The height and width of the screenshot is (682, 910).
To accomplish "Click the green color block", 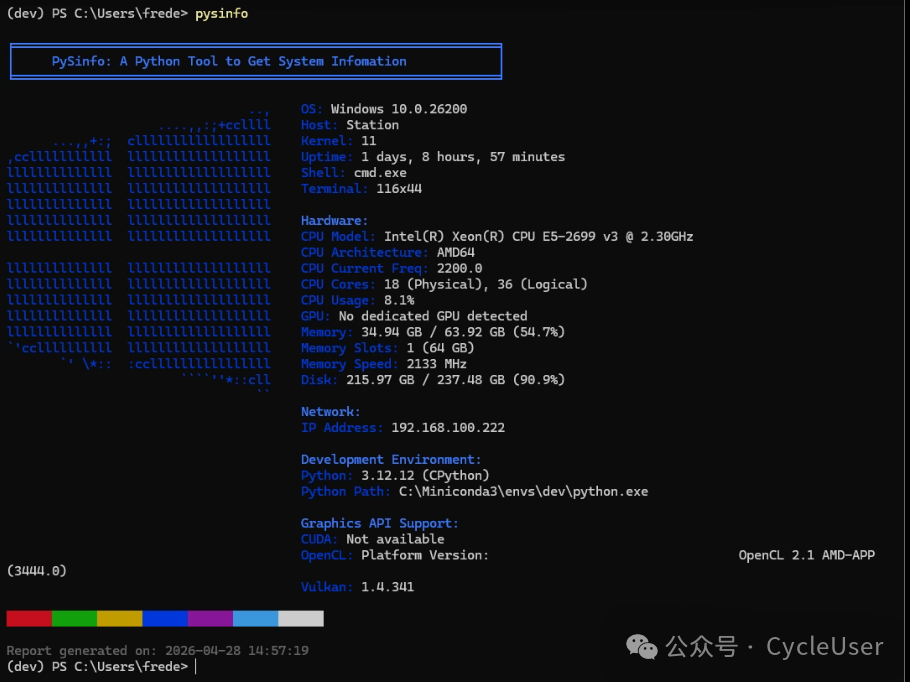I will [x=74, y=618].
